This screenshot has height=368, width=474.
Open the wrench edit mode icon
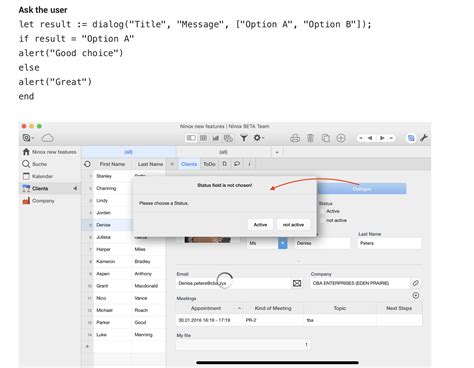click(x=424, y=138)
